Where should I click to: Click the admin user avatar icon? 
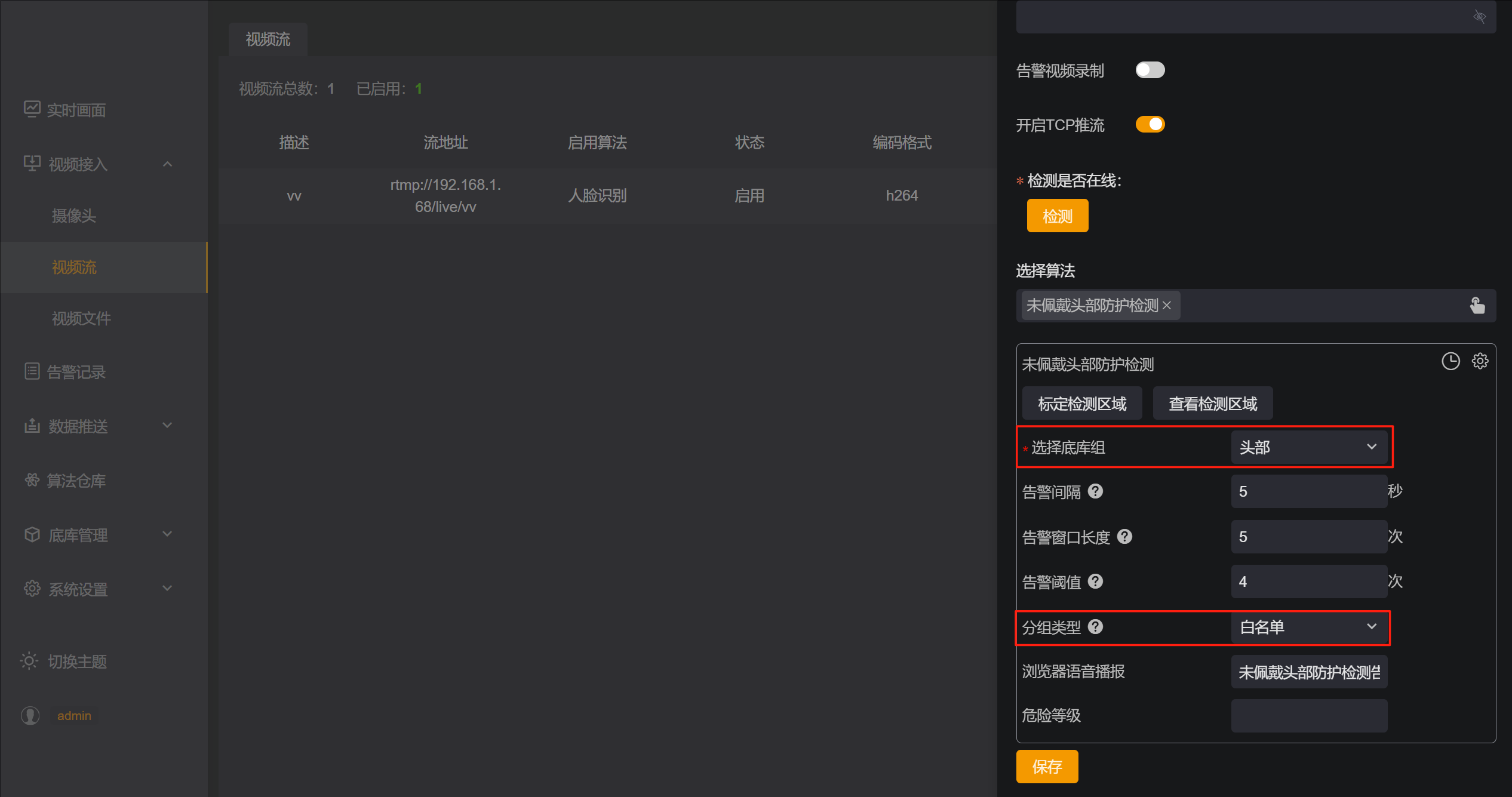30,715
